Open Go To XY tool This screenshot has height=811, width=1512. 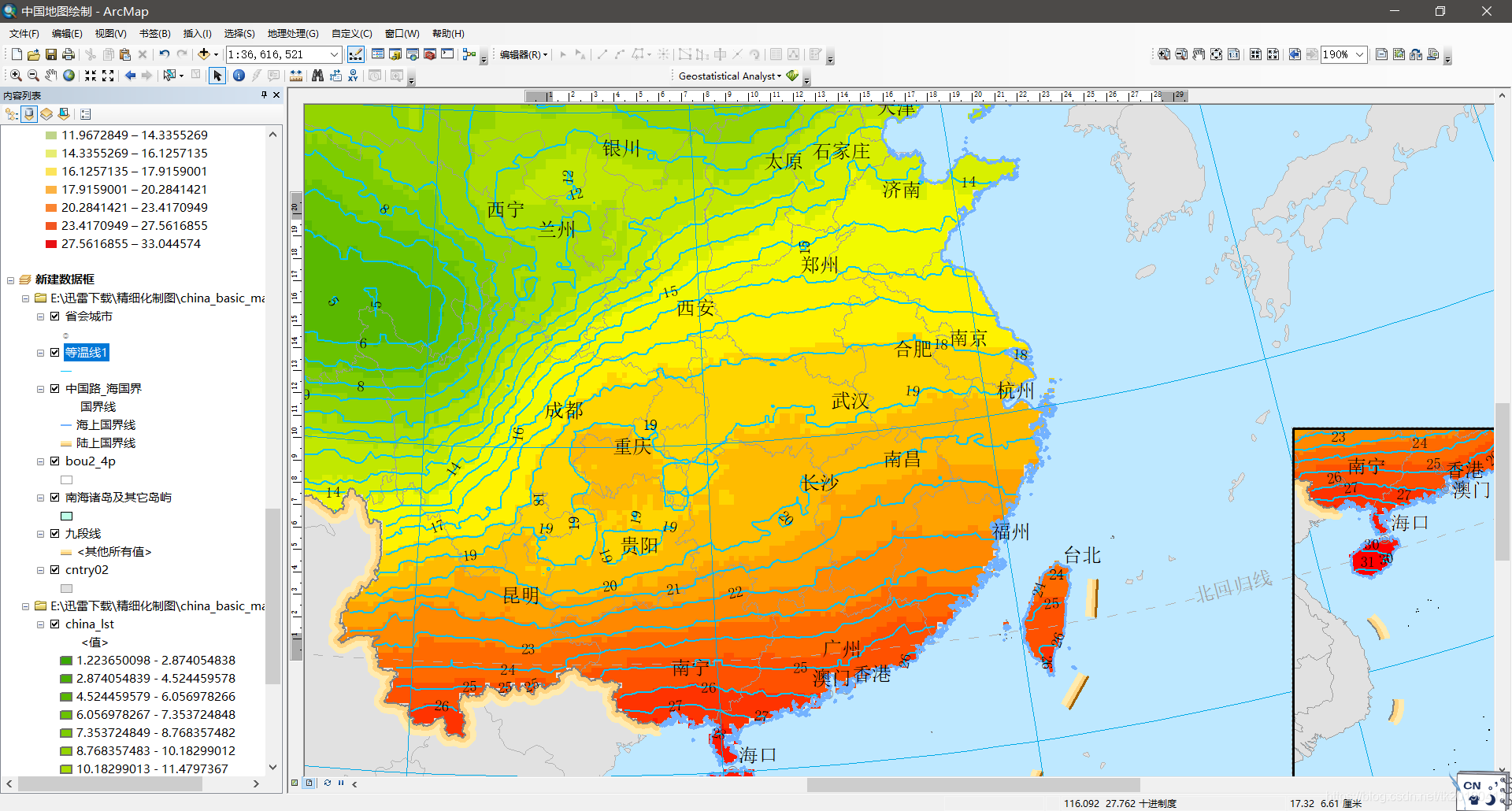pyautogui.click(x=353, y=76)
